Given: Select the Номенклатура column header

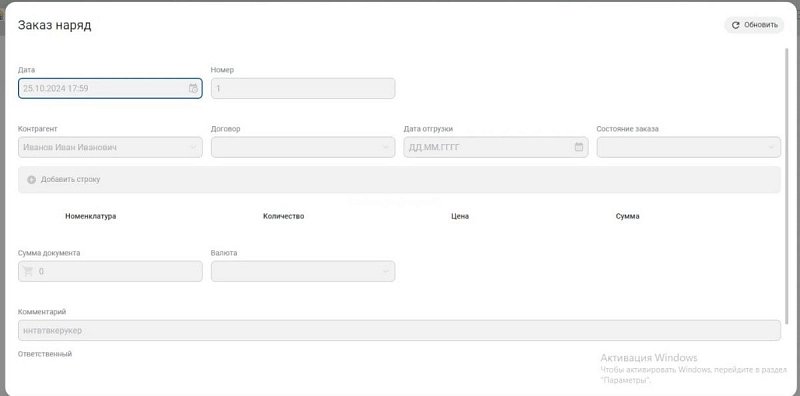Looking at the screenshot, I should tap(91, 216).
